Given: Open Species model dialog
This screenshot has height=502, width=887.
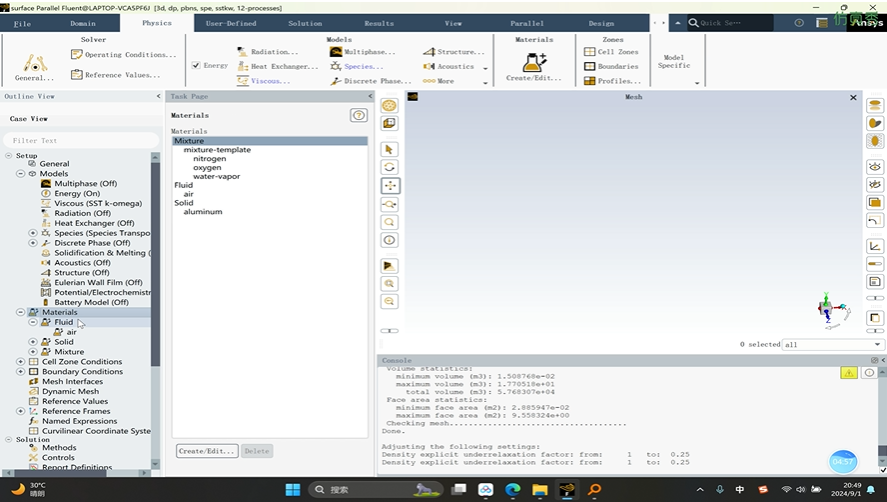Looking at the screenshot, I should pos(356,66).
